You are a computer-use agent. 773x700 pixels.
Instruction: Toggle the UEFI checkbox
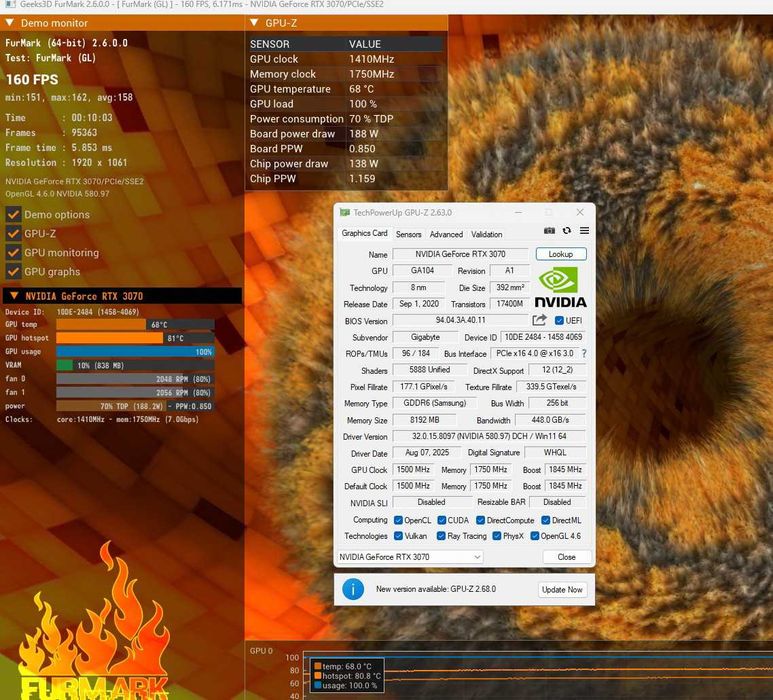tap(559, 320)
